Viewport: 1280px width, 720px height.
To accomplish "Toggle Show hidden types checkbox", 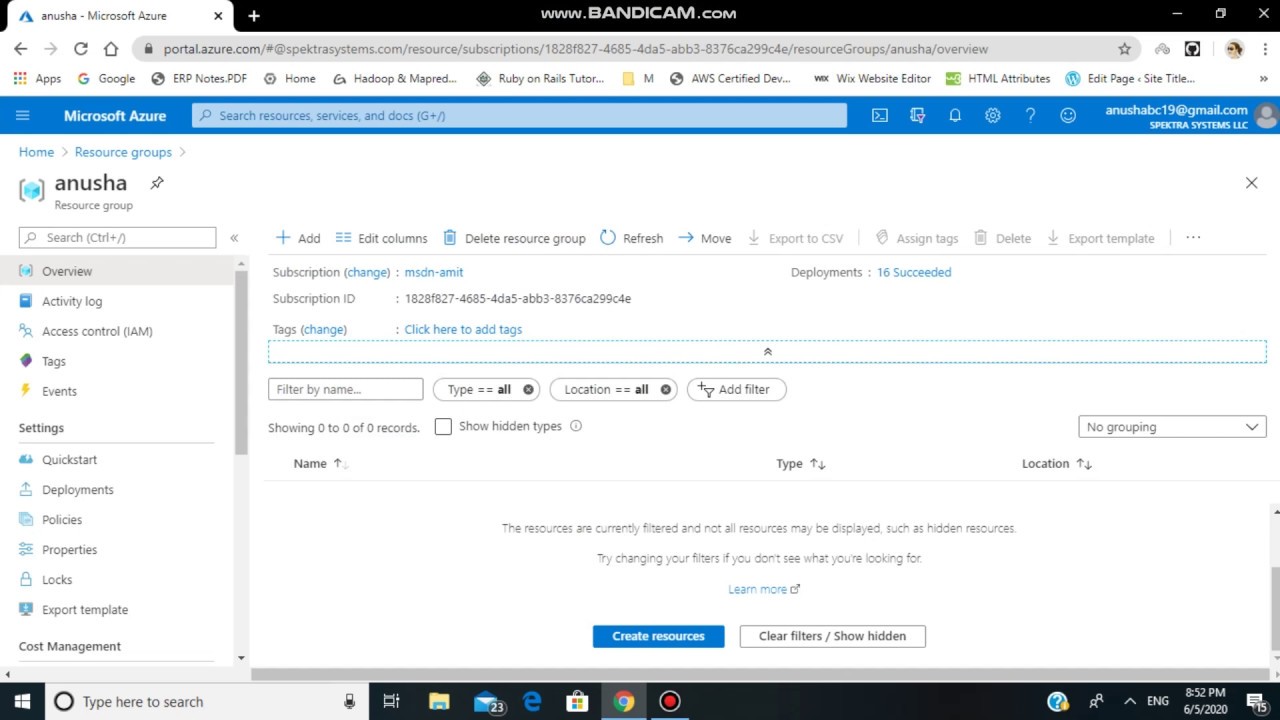I will point(443,427).
